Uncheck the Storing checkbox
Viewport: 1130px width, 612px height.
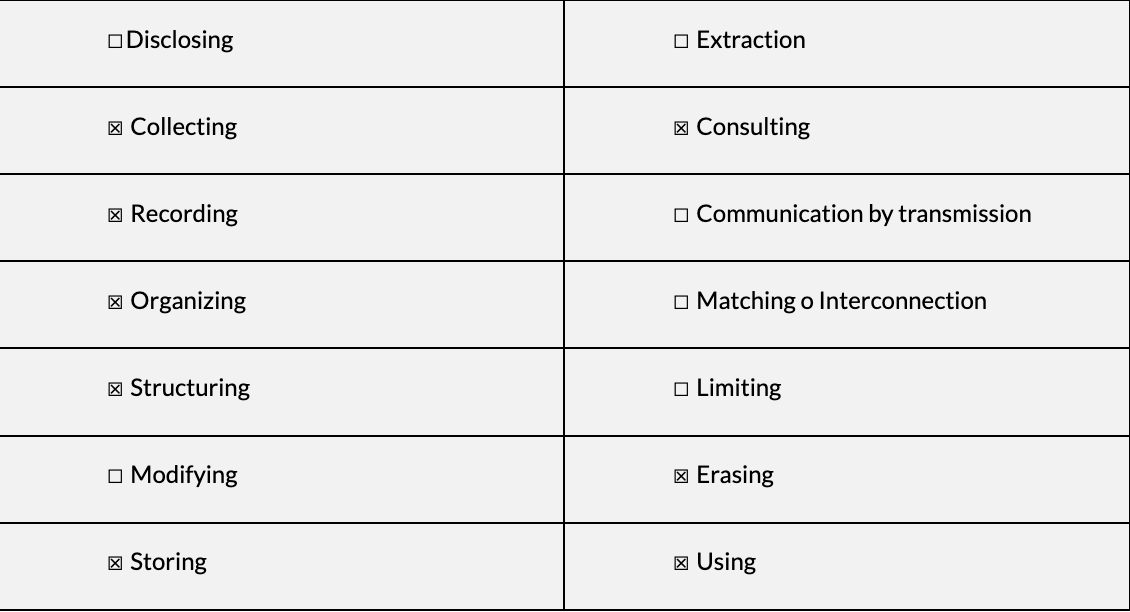pyautogui.click(x=115, y=563)
